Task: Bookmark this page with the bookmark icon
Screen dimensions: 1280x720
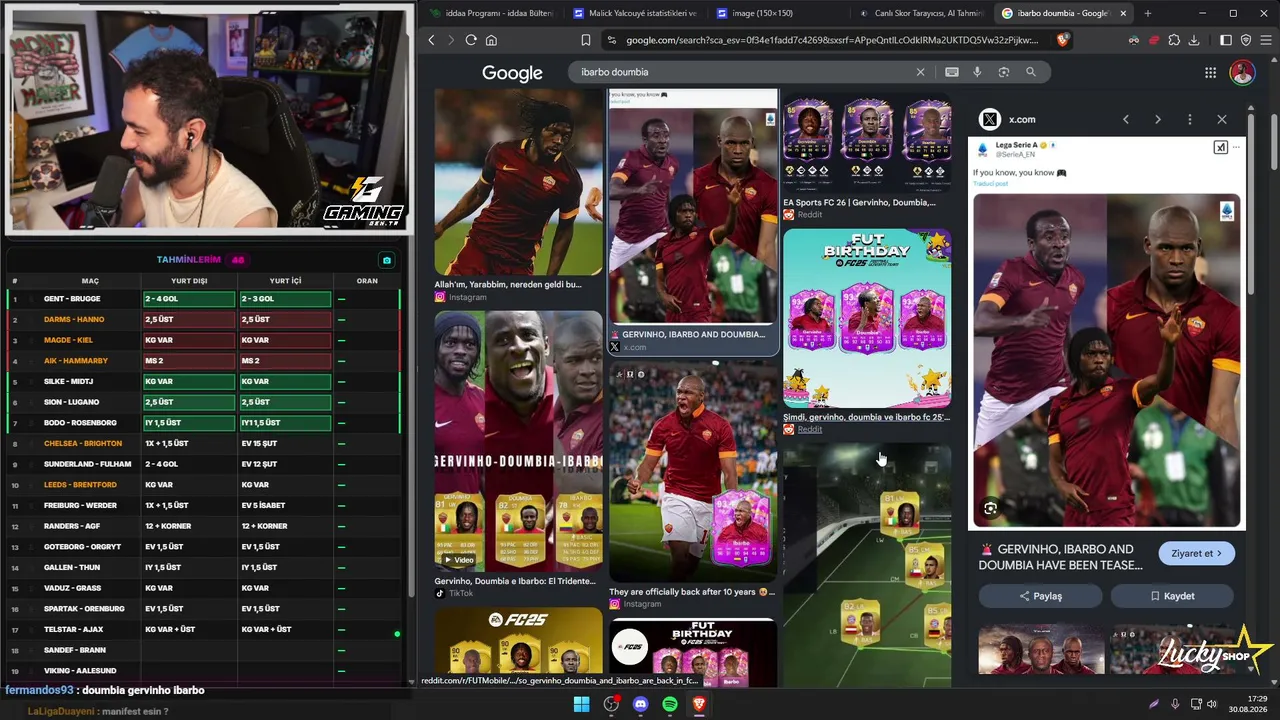Action: pos(586,40)
